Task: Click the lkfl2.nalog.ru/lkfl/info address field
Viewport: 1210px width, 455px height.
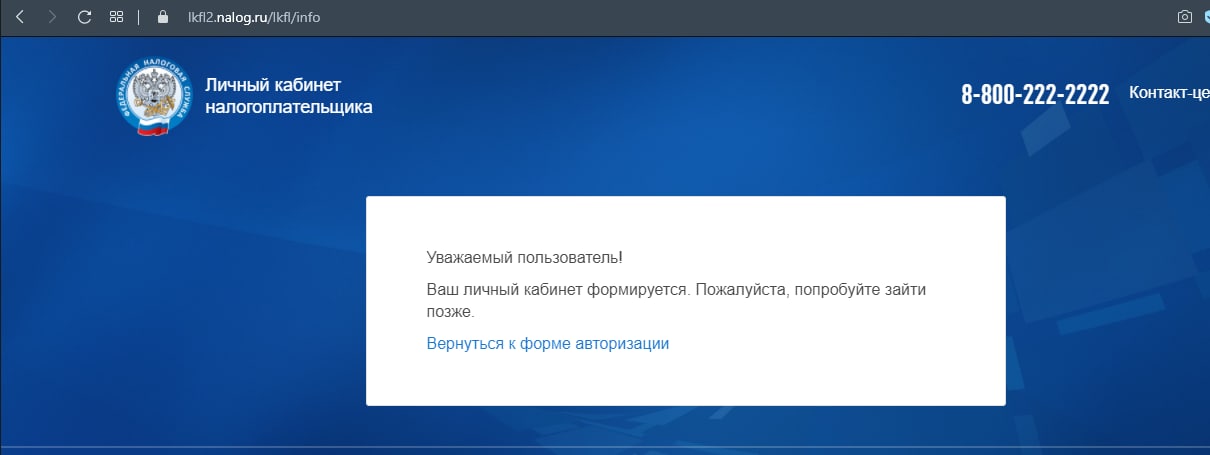Action: (x=254, y=18)
